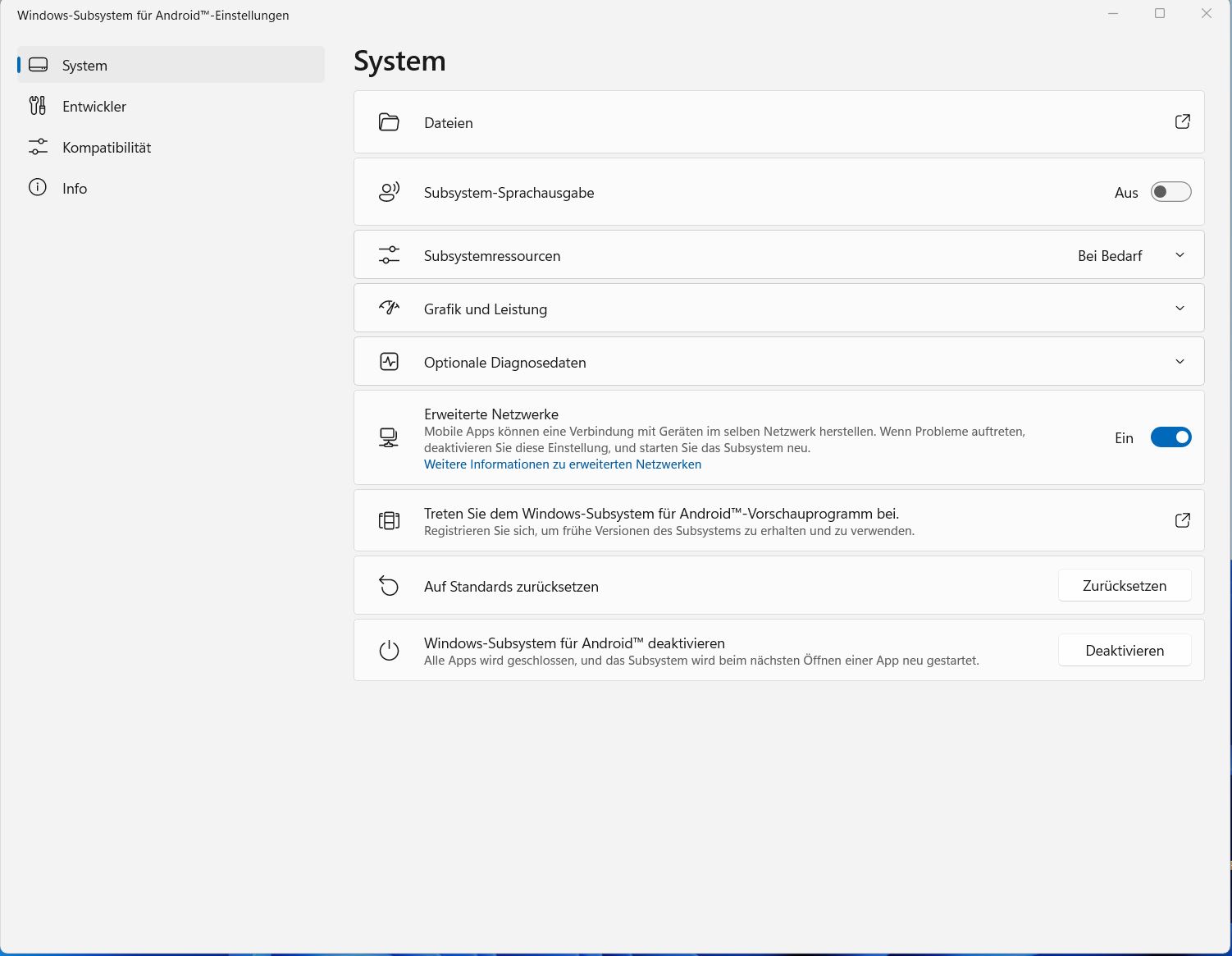Image resolution: width=1232 pixels, height=956 pixels.
Task: Click the Optionale Diagnosedaten pulse icon
Action: click(x=389, y=362)
